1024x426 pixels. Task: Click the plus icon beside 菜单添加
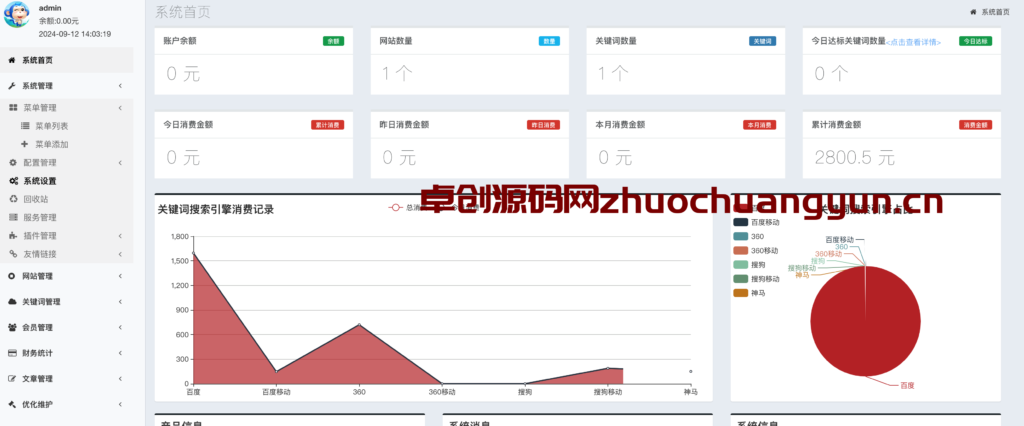coord(25,144)
